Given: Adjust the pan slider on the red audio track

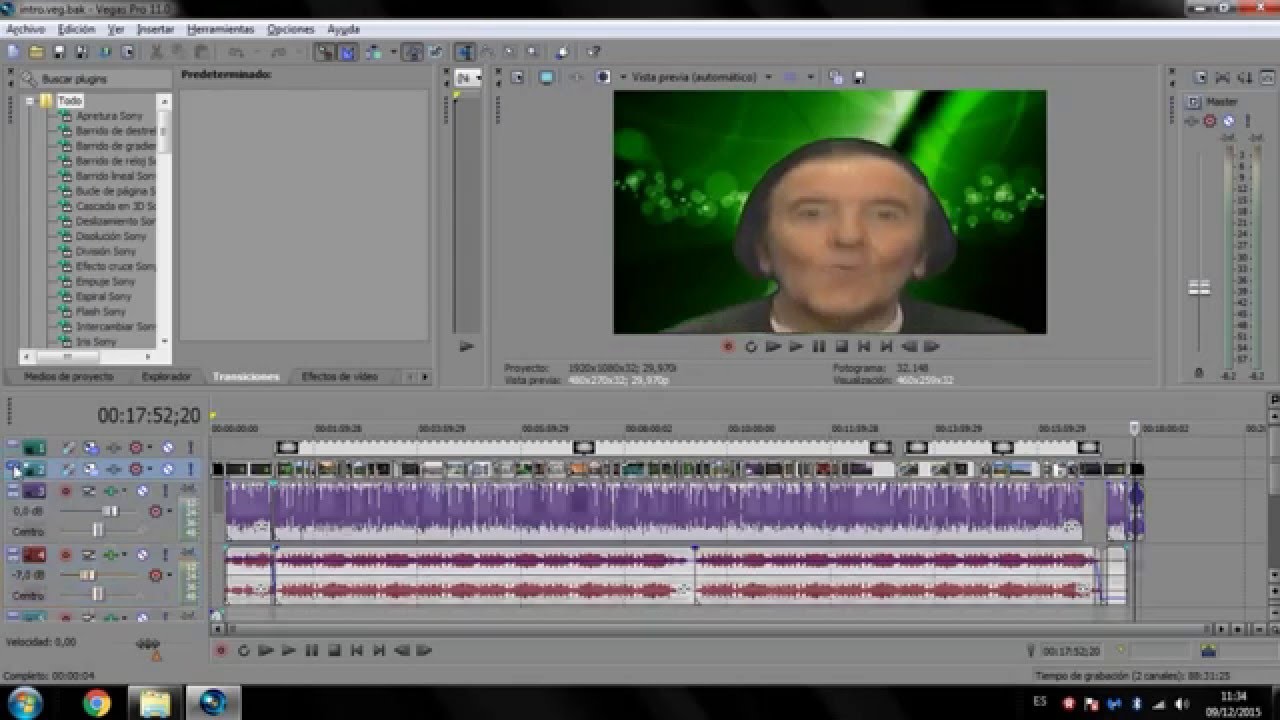Looking at the screenshot, I should pos(97,594).
